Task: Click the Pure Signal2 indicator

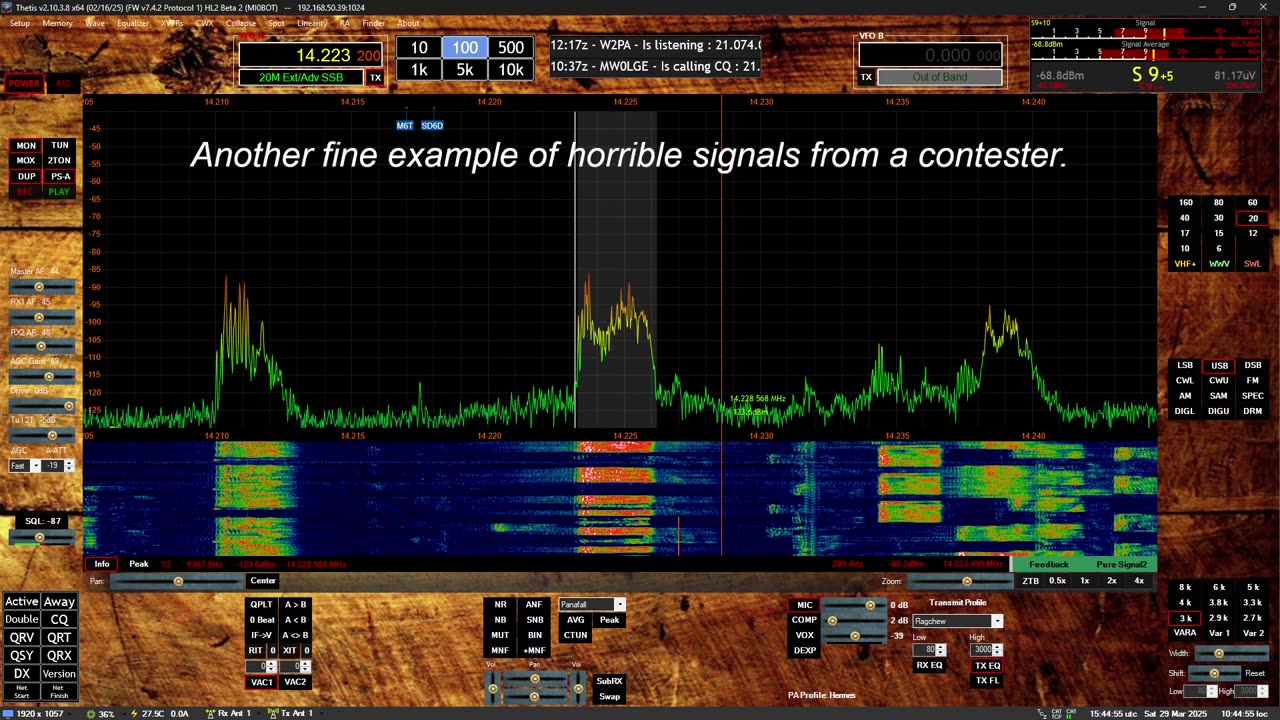Action: tap(1121, 565)
